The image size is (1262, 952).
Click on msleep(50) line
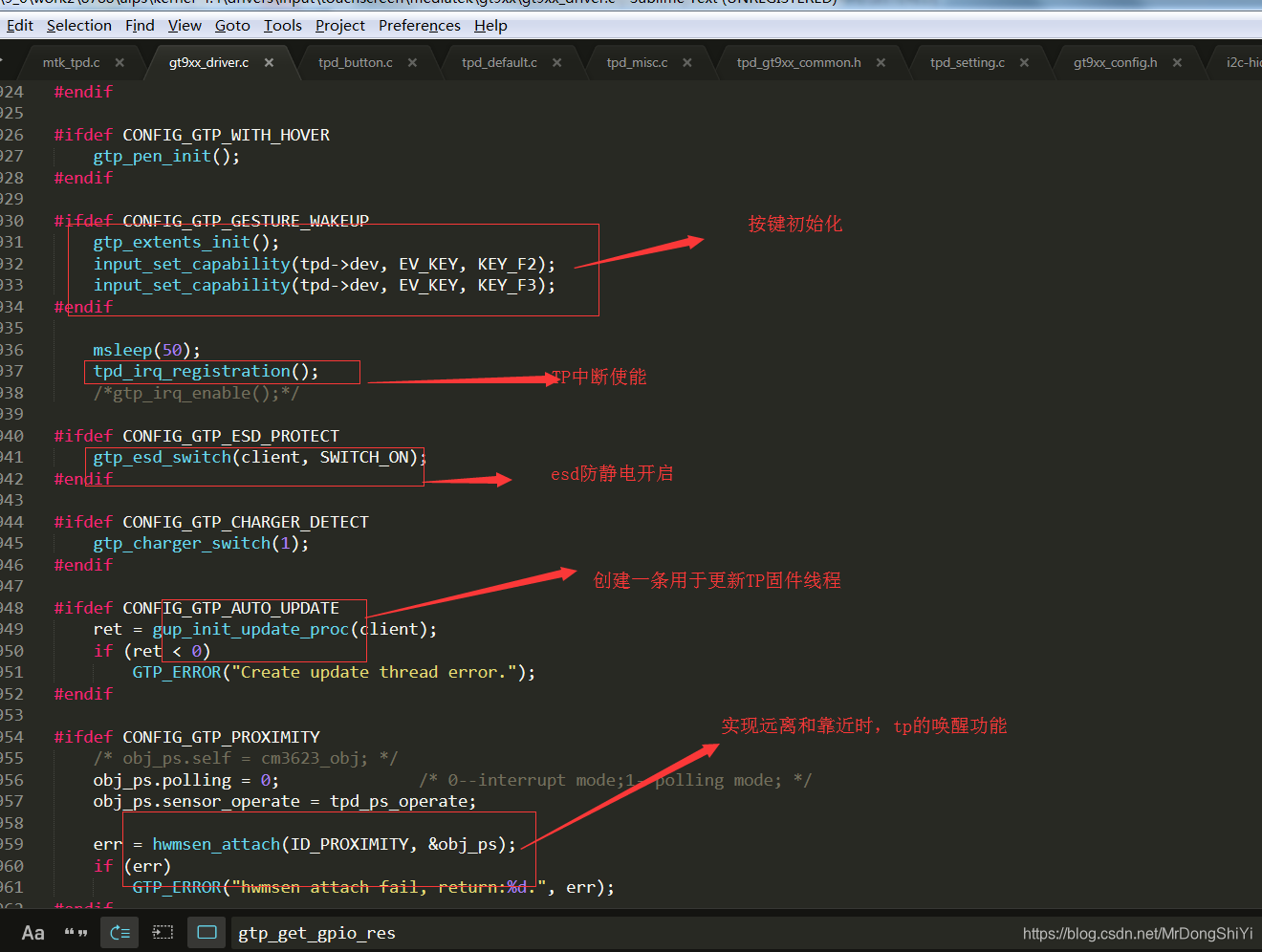click(x=147, y=350)
